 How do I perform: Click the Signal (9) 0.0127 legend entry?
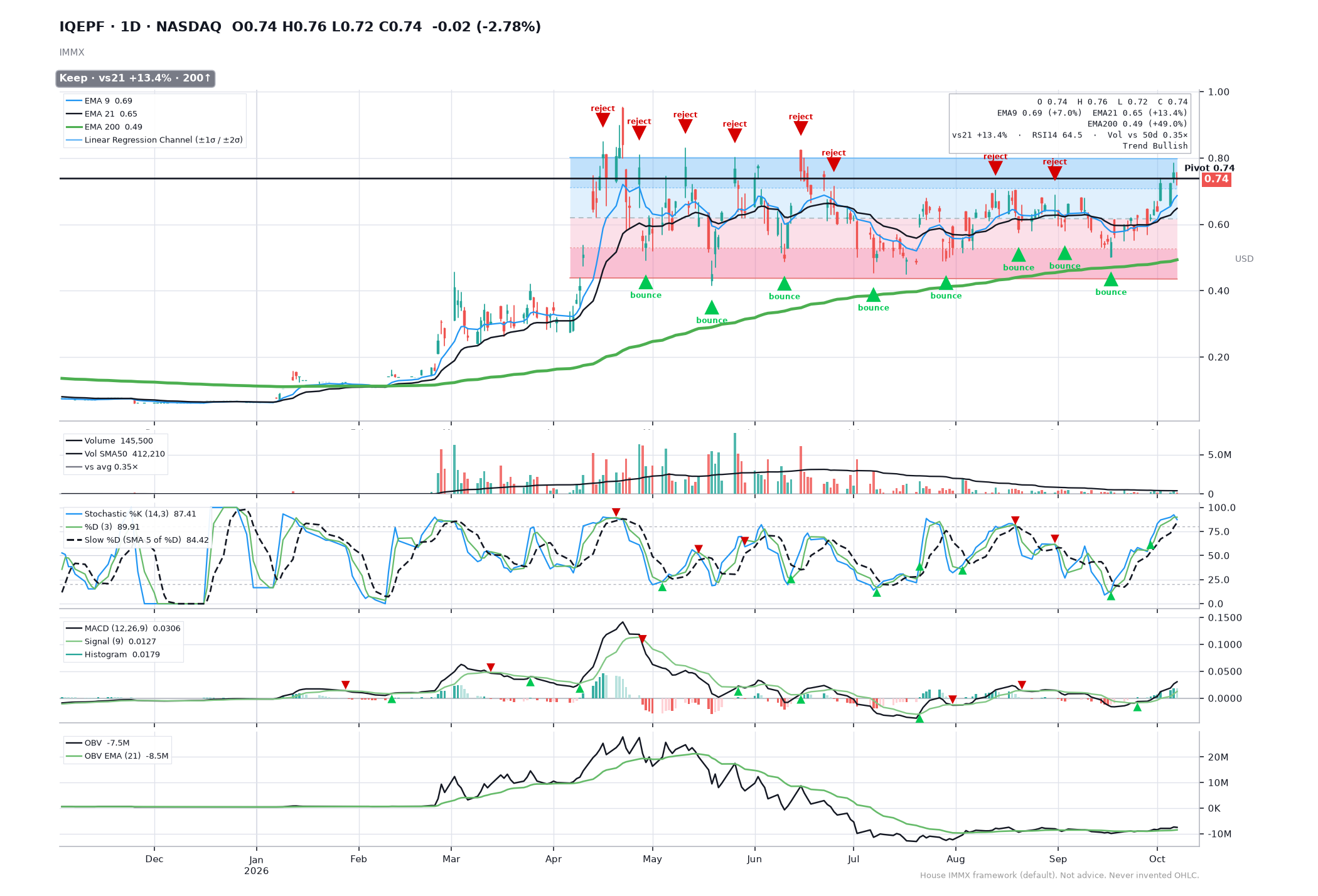[x=111, y=641]
